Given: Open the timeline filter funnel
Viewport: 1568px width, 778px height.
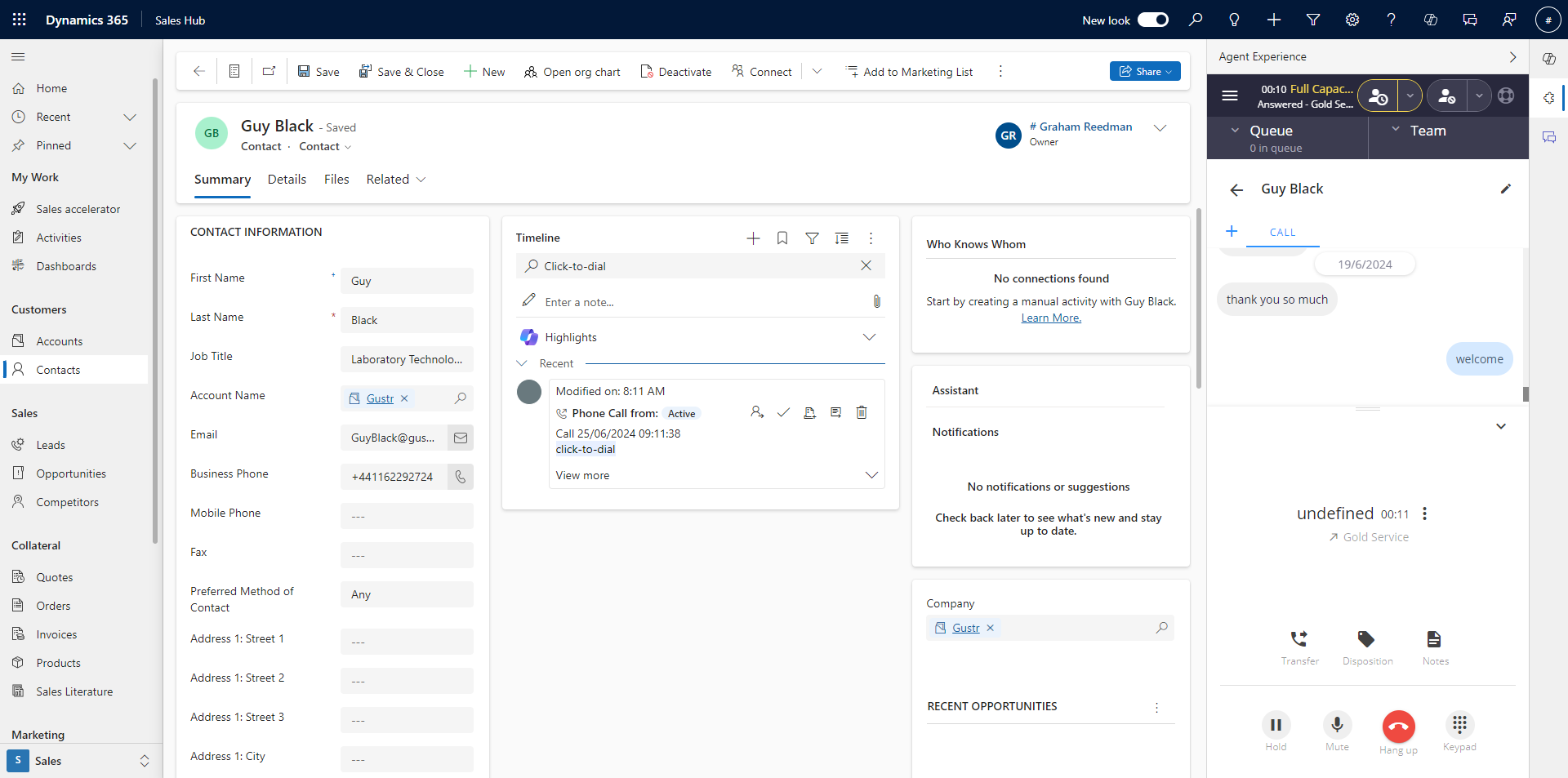Looking at the screenshot, I should point(812,238).
